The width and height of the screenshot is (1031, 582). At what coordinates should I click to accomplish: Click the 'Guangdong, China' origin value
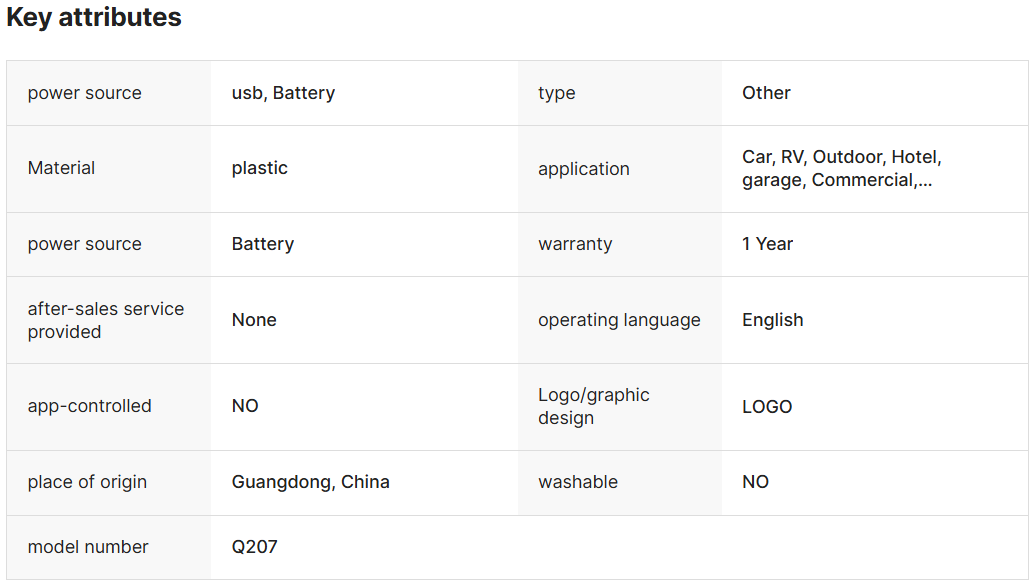tap(310, 482)
